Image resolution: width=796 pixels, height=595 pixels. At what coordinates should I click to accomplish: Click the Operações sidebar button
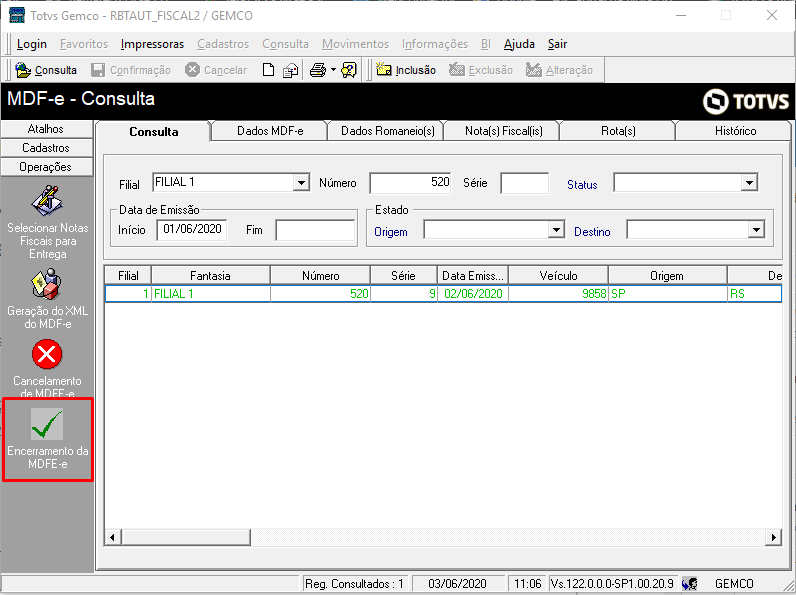click(x=46, y=167)
